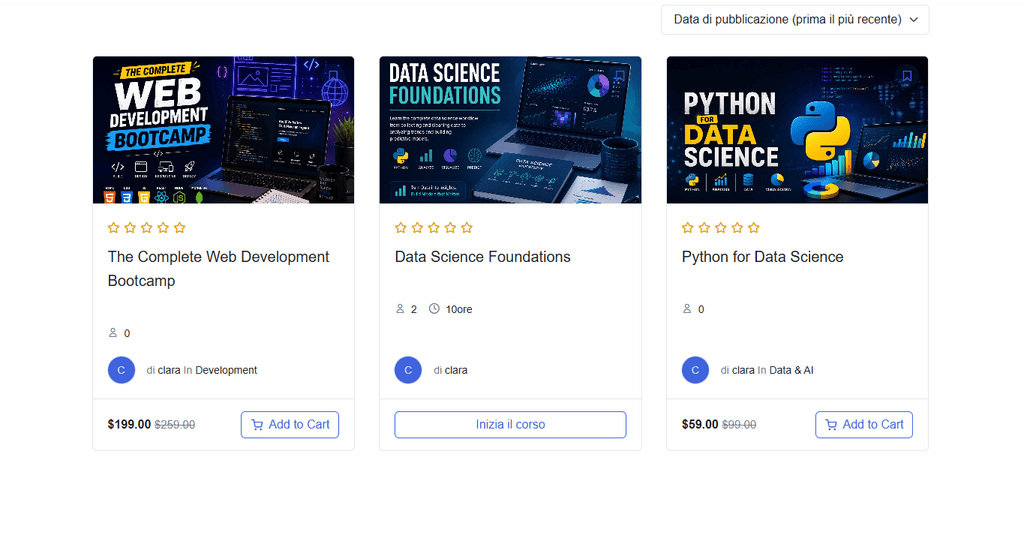Image resolution: width=1024 pixels, height=551 pixels.
Task: Click author clara on Python course card
Action: pos(743,370)
